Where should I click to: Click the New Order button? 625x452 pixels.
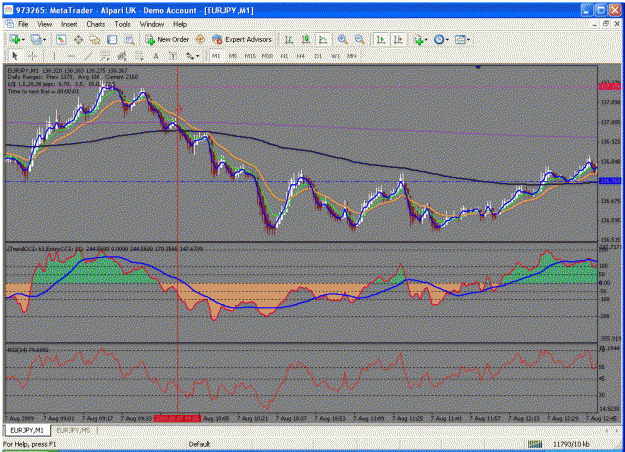tap(167, 39)
